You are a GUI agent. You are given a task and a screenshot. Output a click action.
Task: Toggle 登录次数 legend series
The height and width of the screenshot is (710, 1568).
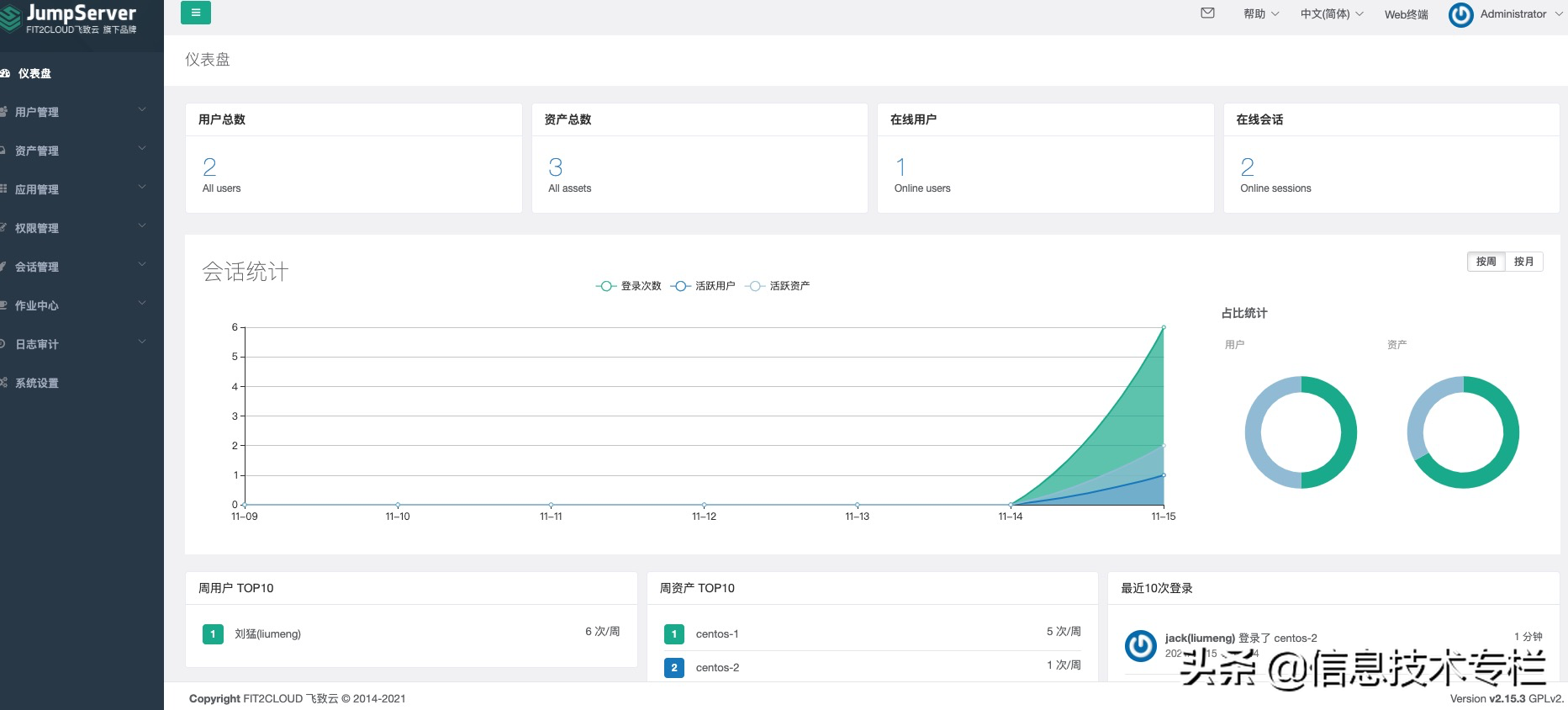pyautogui.click(x=629, y=286)
